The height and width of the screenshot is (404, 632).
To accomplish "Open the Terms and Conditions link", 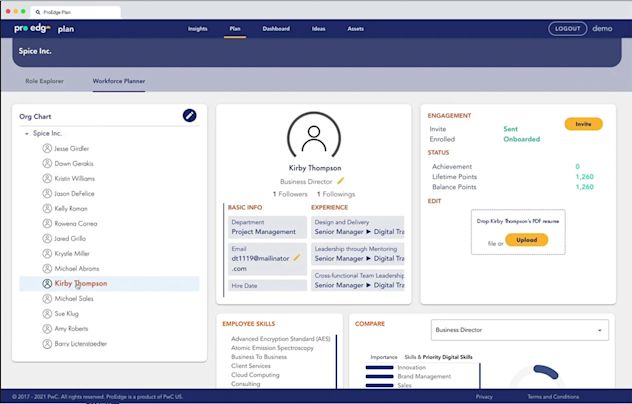I will click(x=553, y=397).
